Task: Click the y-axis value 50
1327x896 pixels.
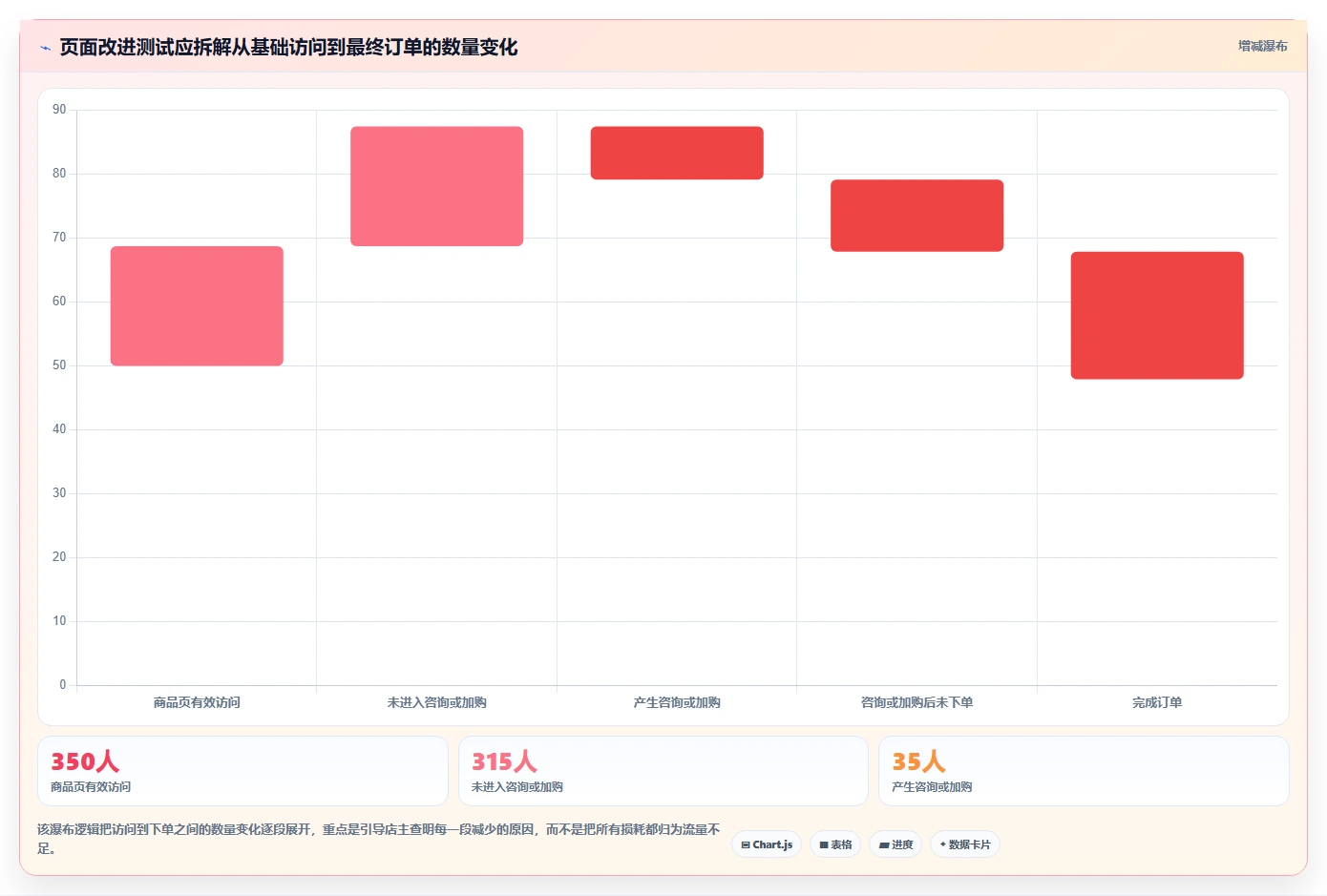Action: (59, 365)
